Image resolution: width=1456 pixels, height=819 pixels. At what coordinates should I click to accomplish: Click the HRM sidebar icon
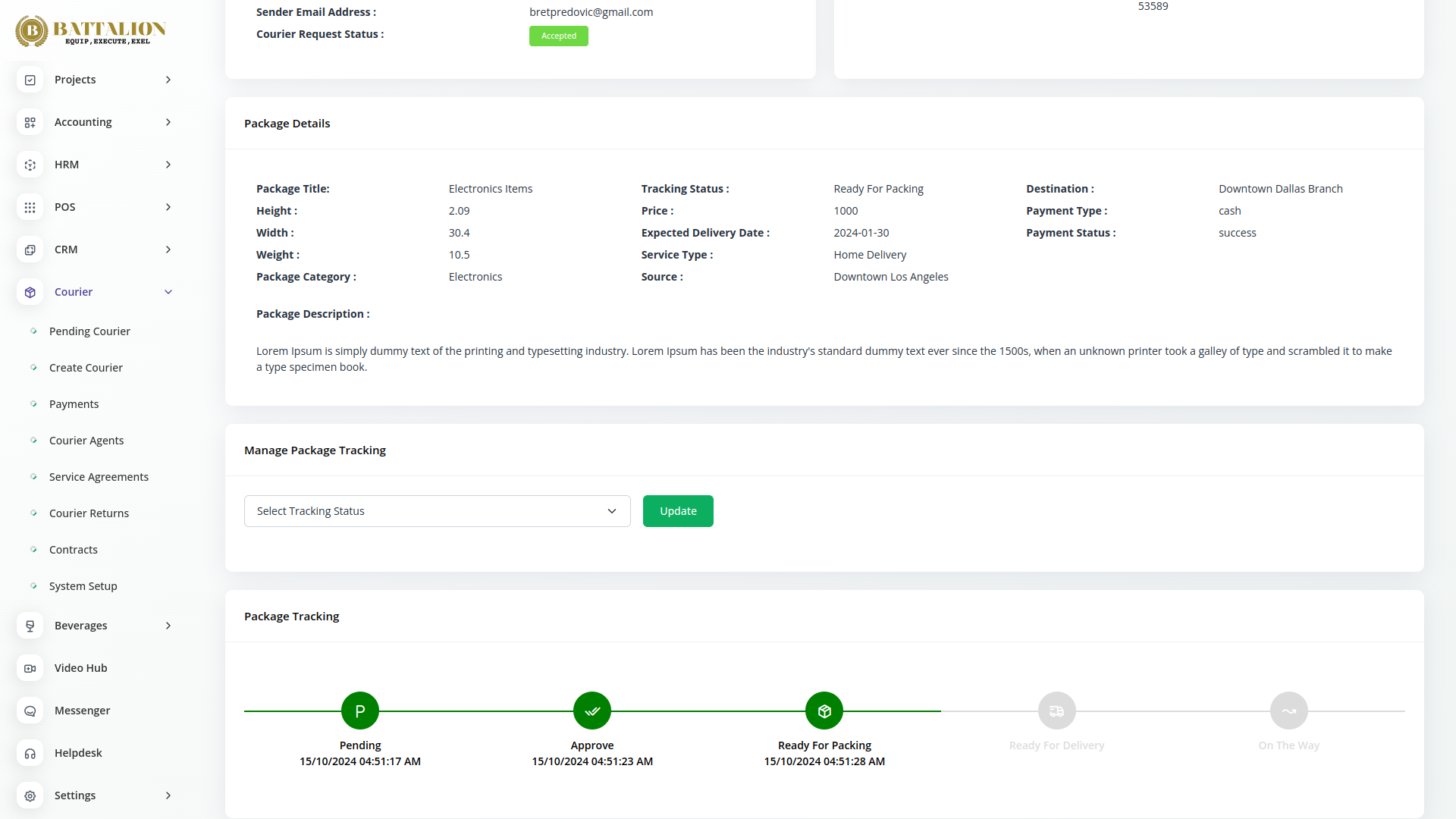tap(30, 165)
